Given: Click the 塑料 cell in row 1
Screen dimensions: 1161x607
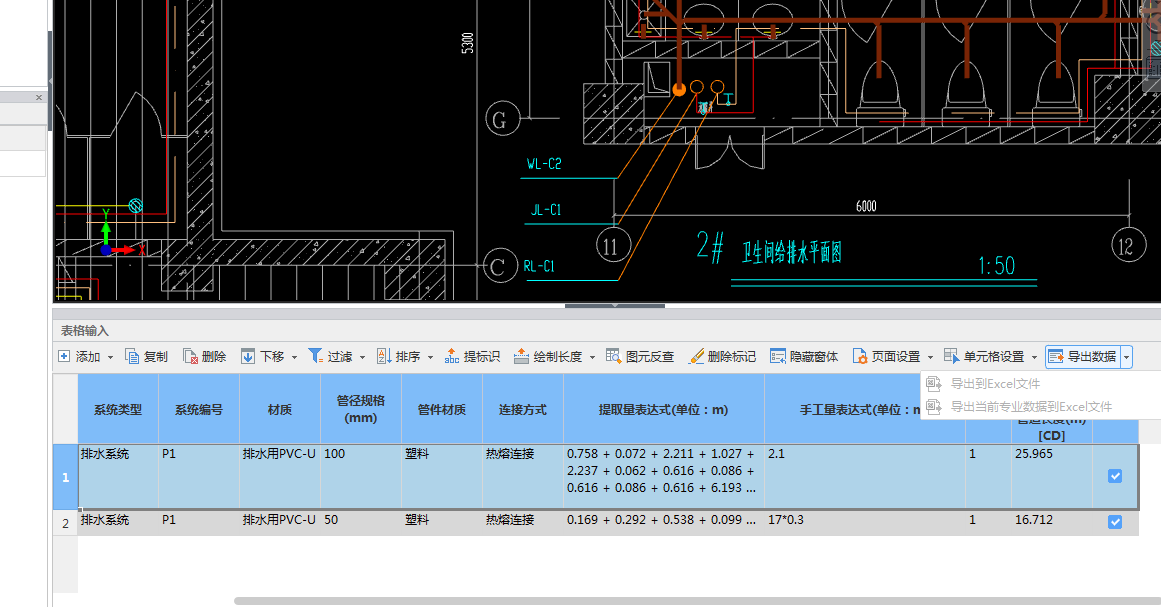Looking at the screenshot, I should [441, 477].
